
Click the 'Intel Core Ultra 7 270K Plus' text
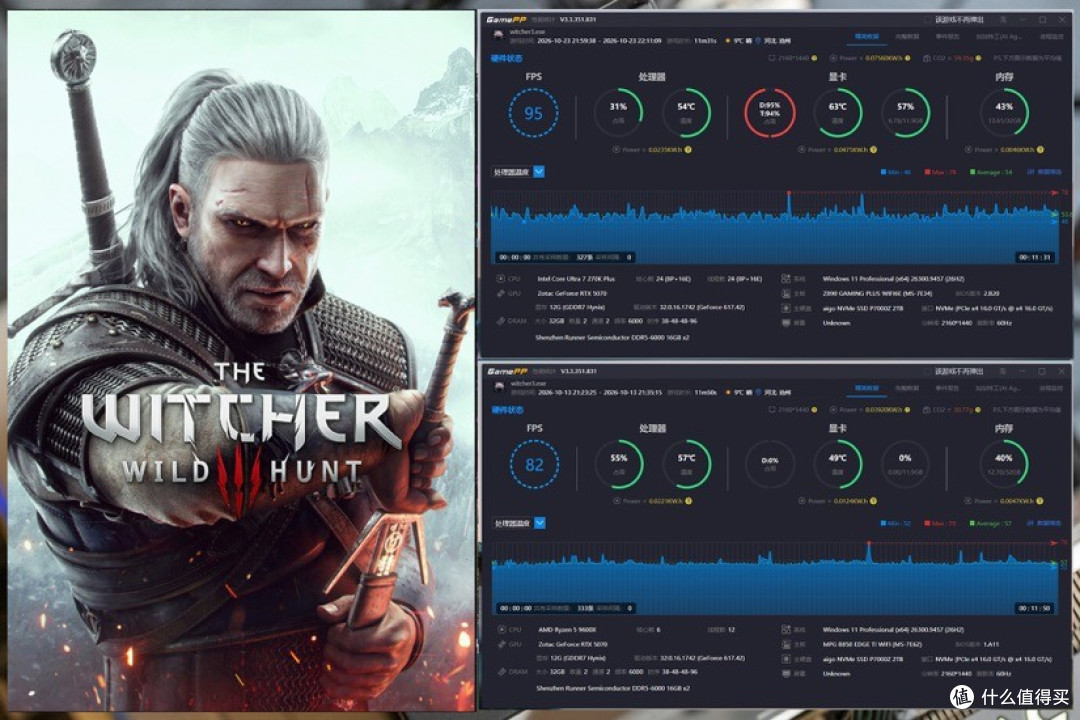(x=576, y=279)
